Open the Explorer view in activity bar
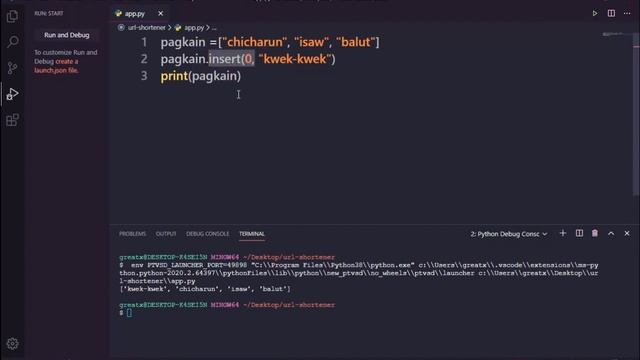The width and height of the screenshot is (640, 360). 12,16
